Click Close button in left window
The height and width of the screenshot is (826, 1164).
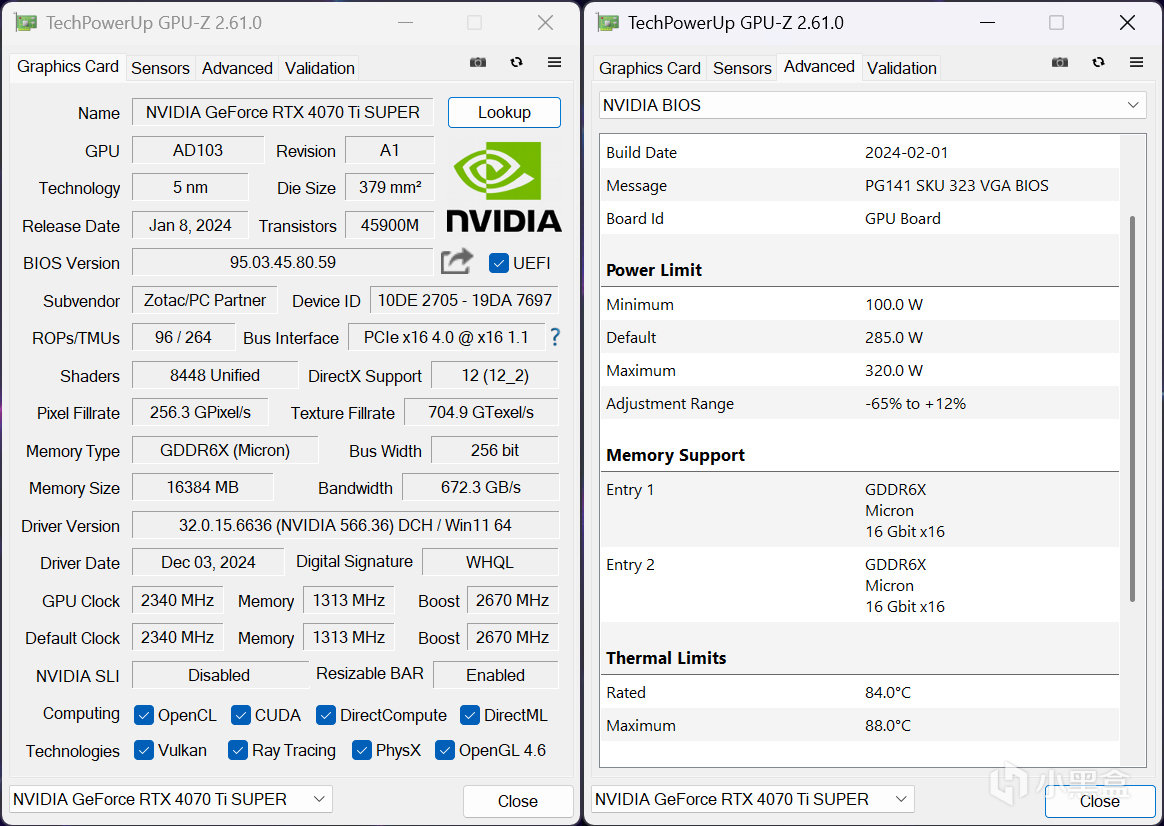pyautogui.click(x=517, y=801)
